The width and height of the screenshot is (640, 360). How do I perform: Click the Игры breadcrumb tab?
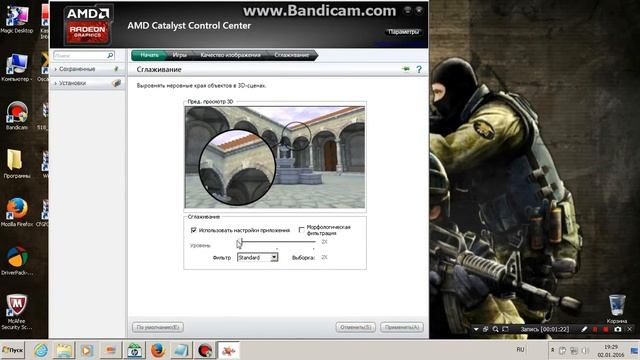coord(180,55)
